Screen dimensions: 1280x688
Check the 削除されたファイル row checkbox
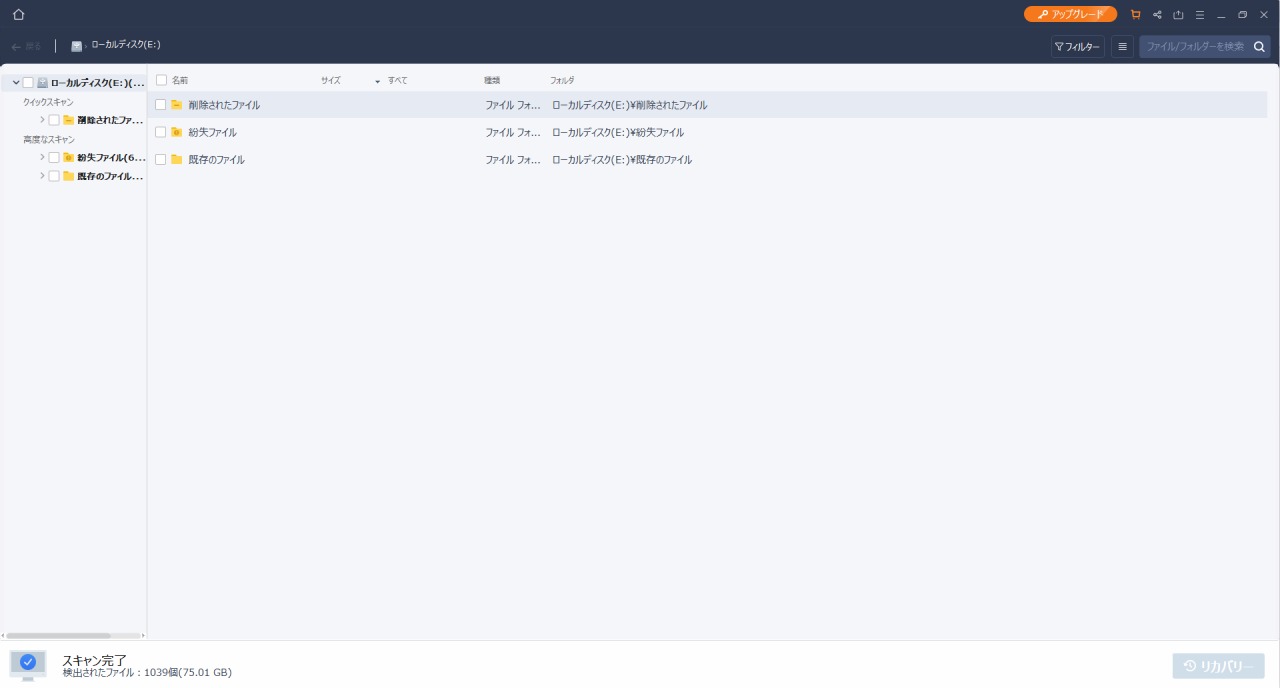[x=160, y=105]
